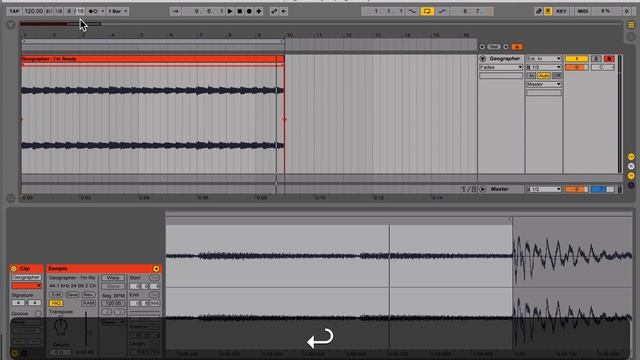Viewport: 640px width, 360px height.
Task: Open the 1 Bar quantization dropdown
Action: (118, 11)
